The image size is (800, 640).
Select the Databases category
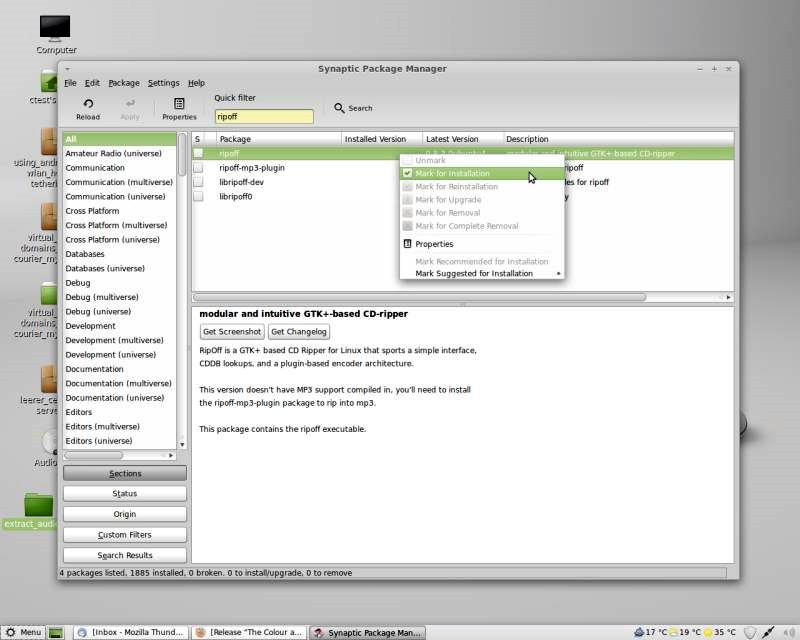119,254
